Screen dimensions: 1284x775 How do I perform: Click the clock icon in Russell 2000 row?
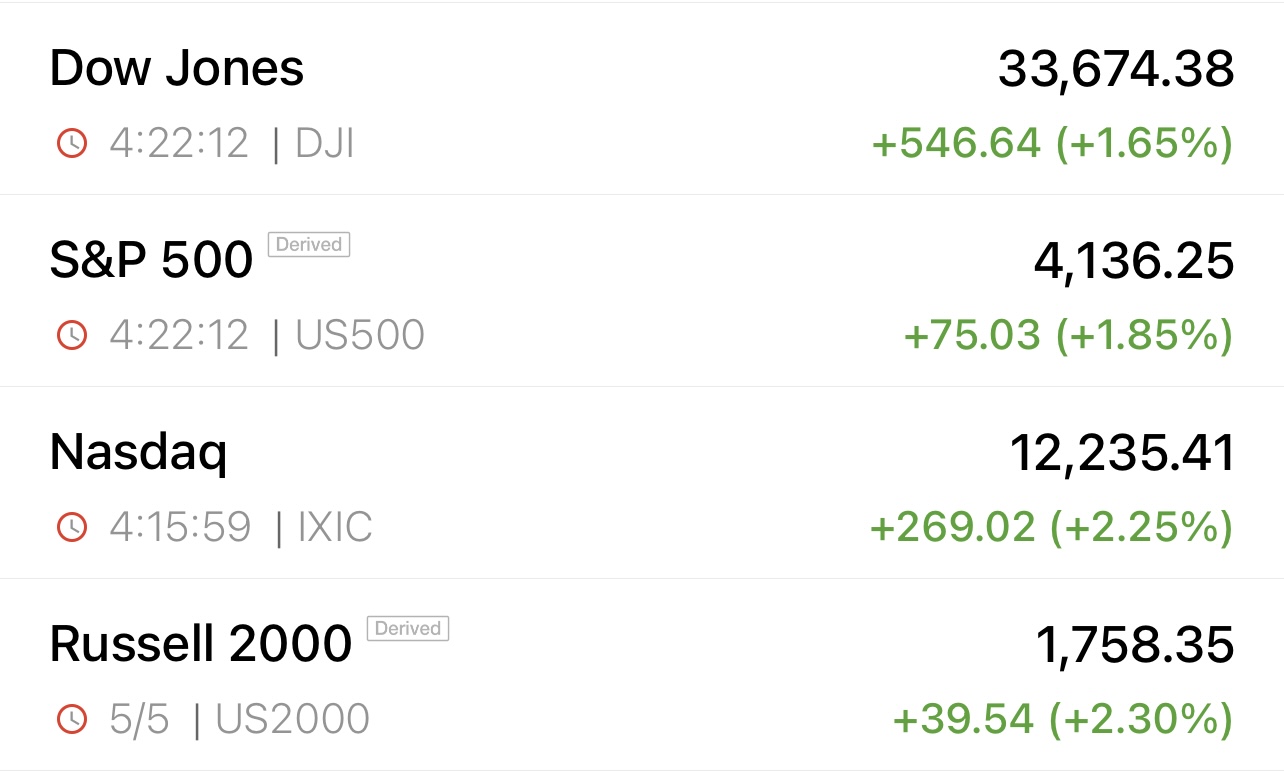click(x=72, y=718)
